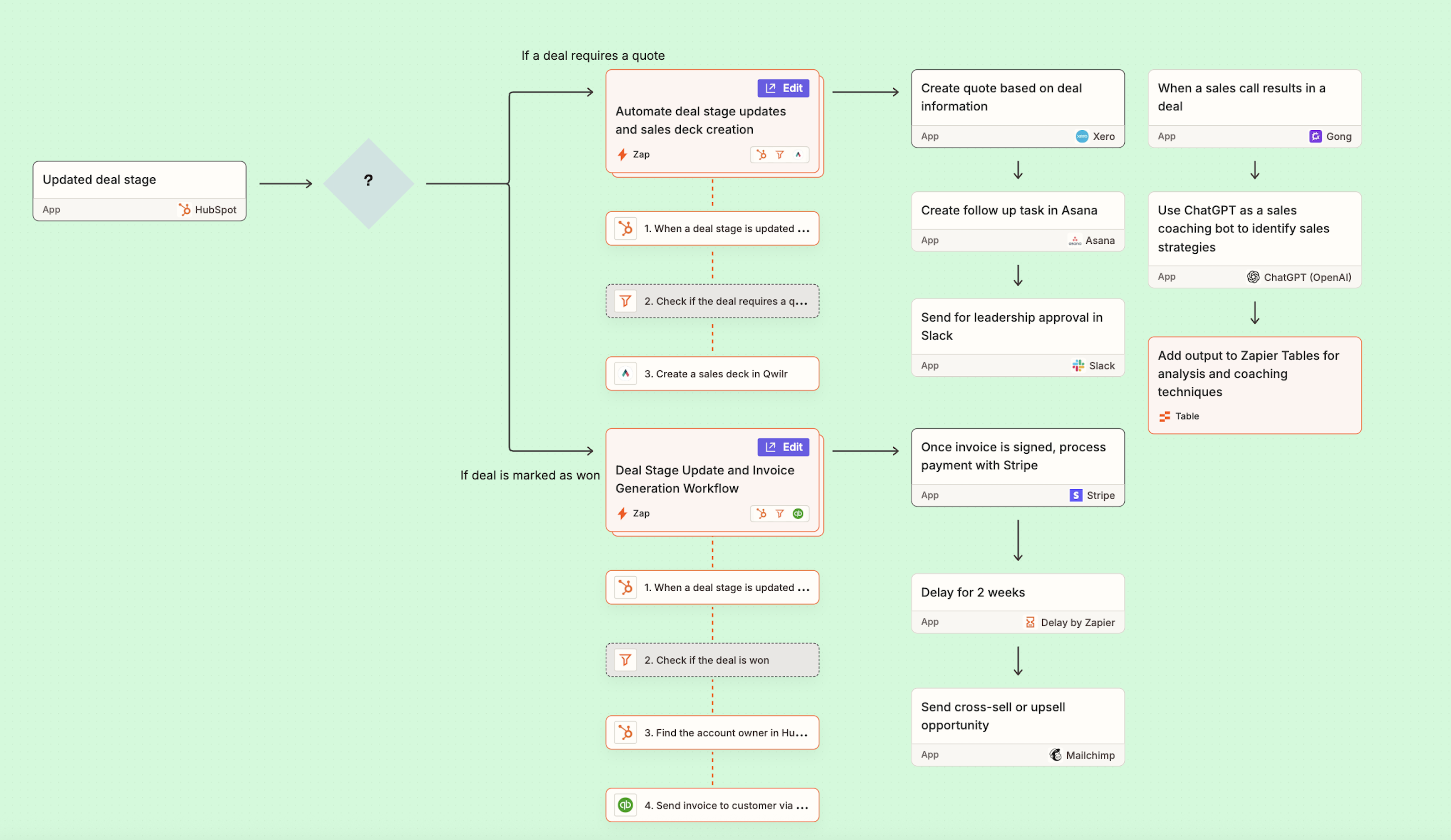Click the 'HubSpot' app name label
This screenshot has width=1451, height=840.
(216, 210)
